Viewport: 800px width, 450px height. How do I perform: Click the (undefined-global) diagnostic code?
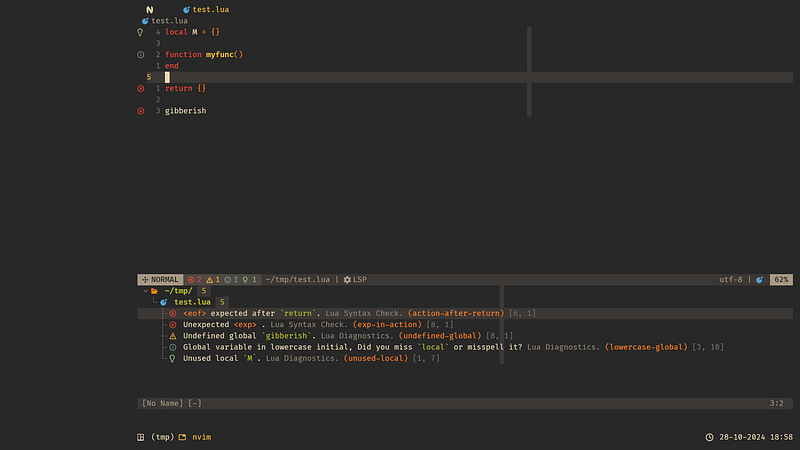440,336
